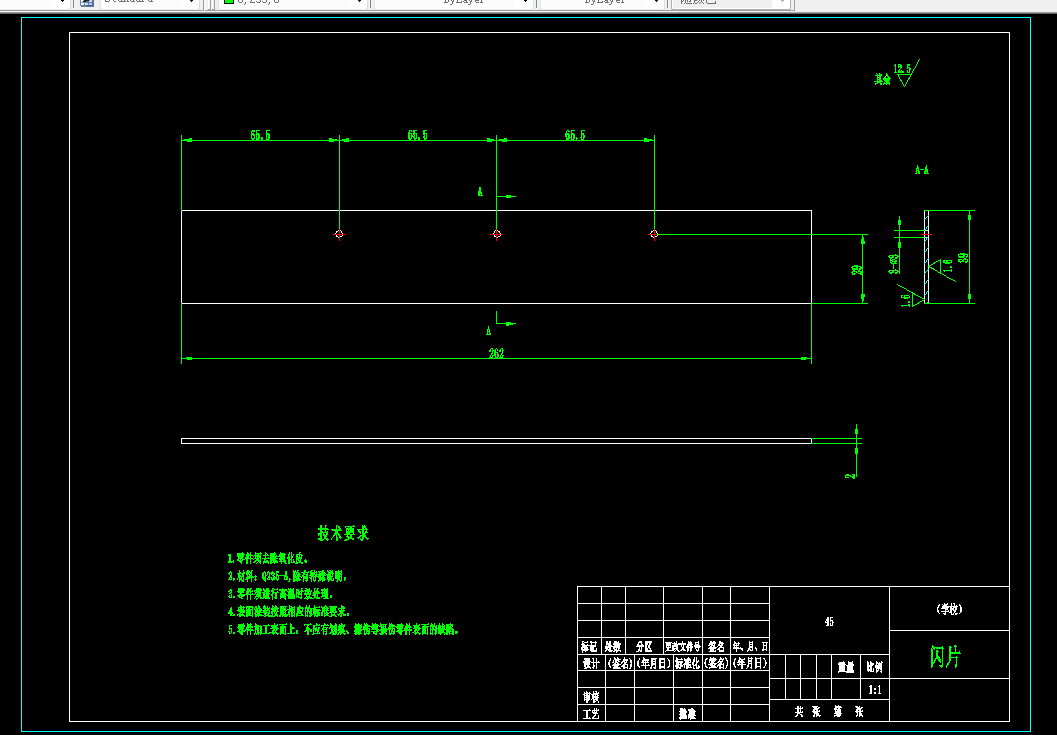Image resolution: width=1057 pixels, height=735 pixels.
Task: Select the 39 height dimension in section view
Action: (964, 258)
